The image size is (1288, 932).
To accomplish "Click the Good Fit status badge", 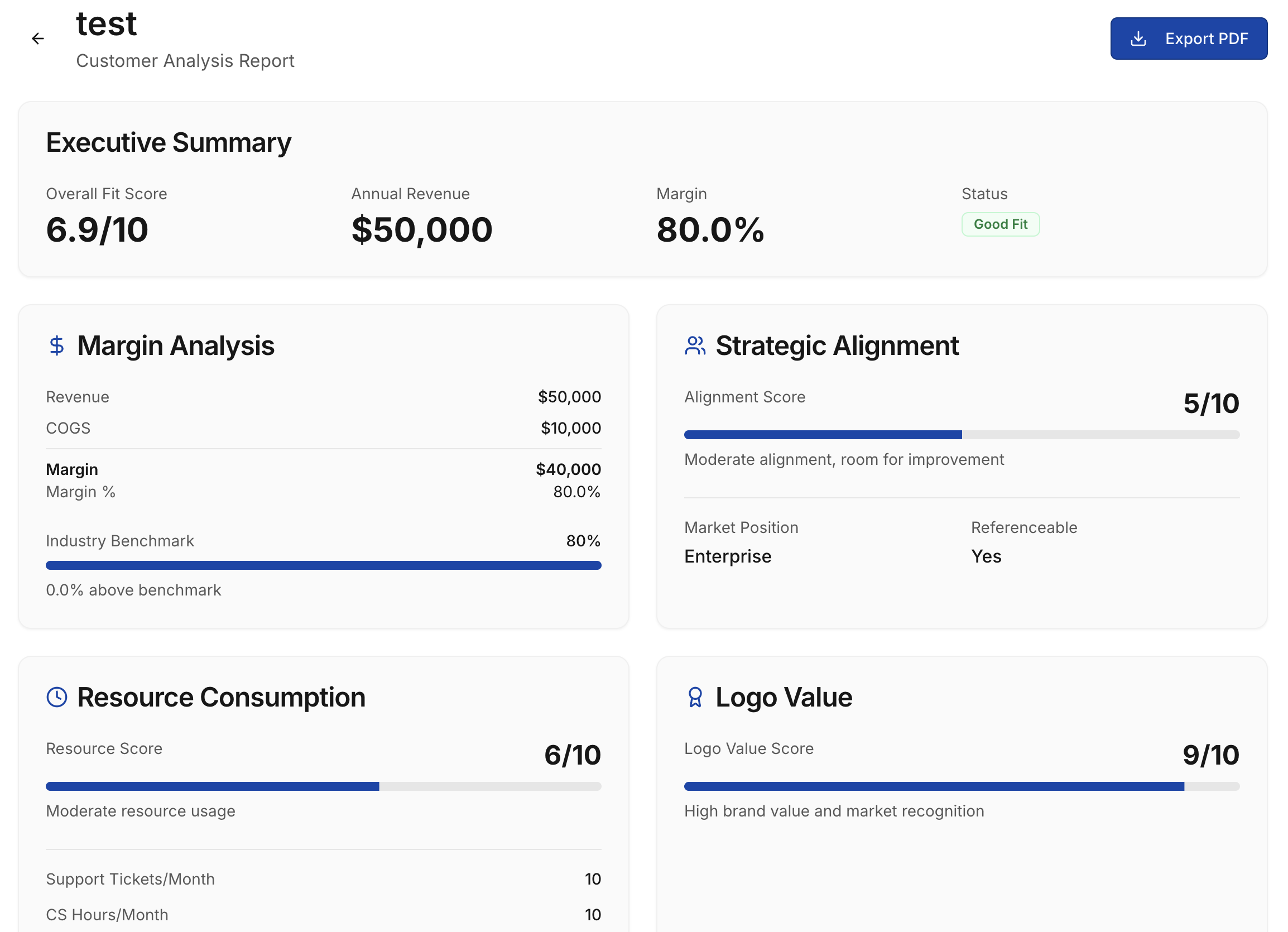I will 1000,224.
